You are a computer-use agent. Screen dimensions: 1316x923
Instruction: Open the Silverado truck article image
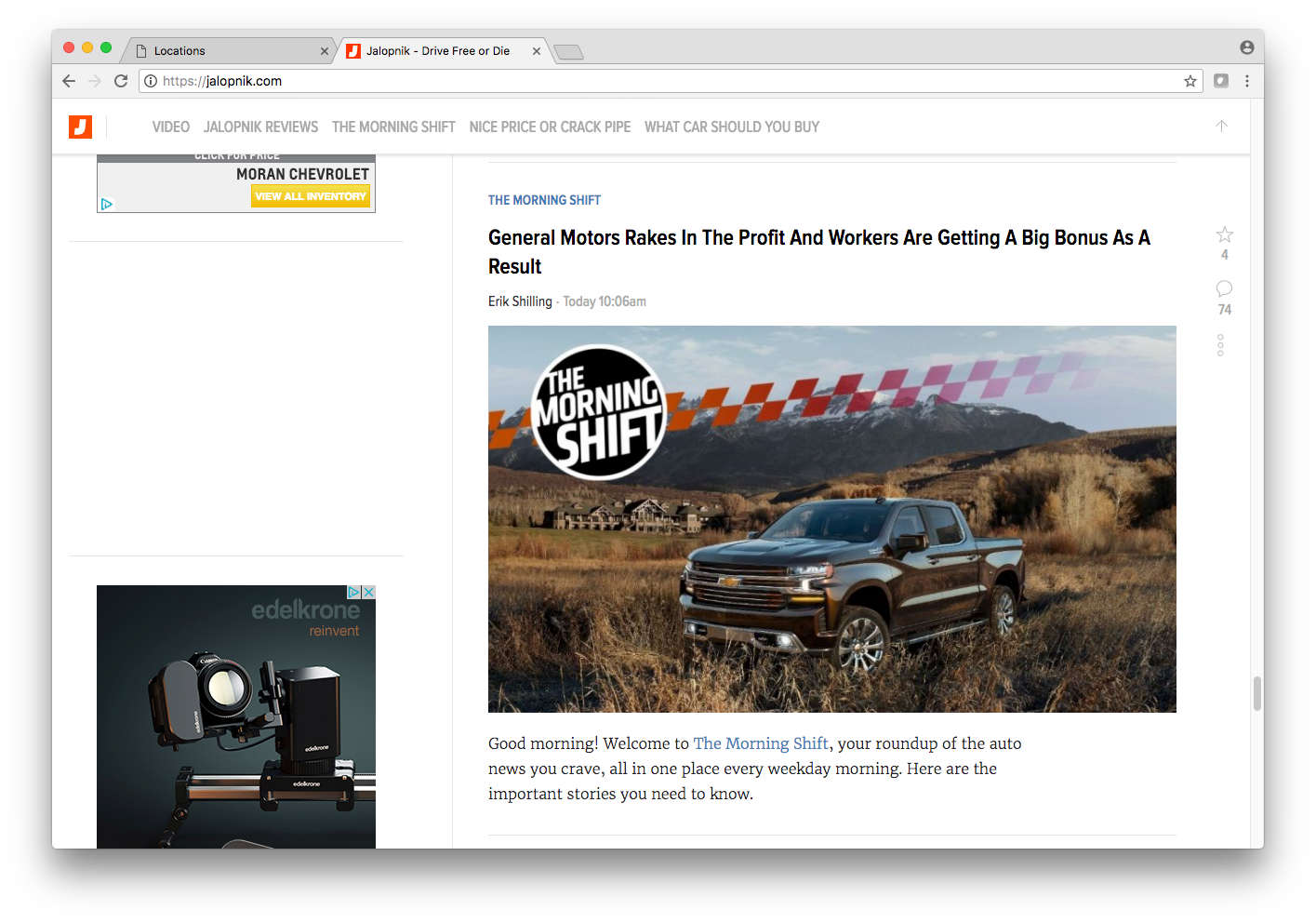click(x=832, y=519)
